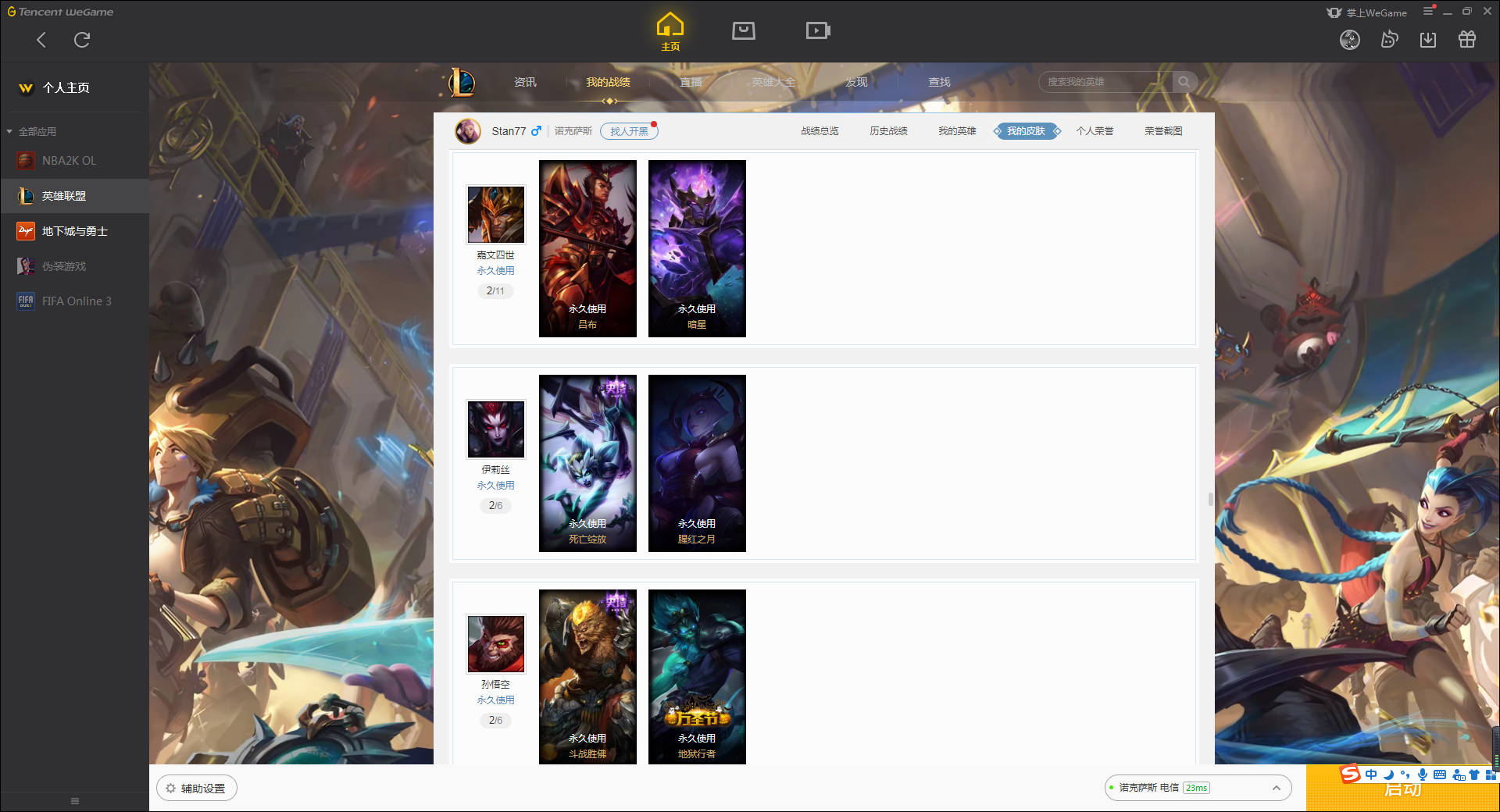
Task: Open the 斗战胜佛 skin card
Action: 587,677
